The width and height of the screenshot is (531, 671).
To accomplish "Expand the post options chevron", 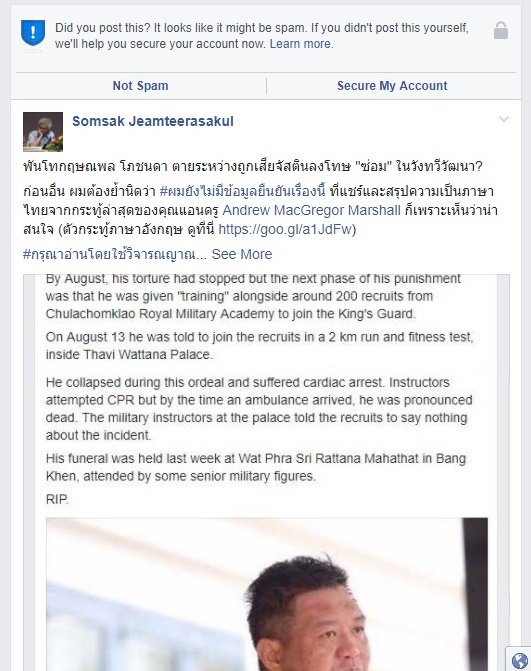I will click(x=504, y=119).
